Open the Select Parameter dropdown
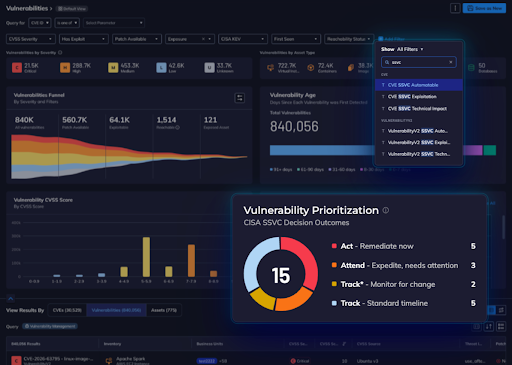Screen dimensions: 512x365 (114, 23)
